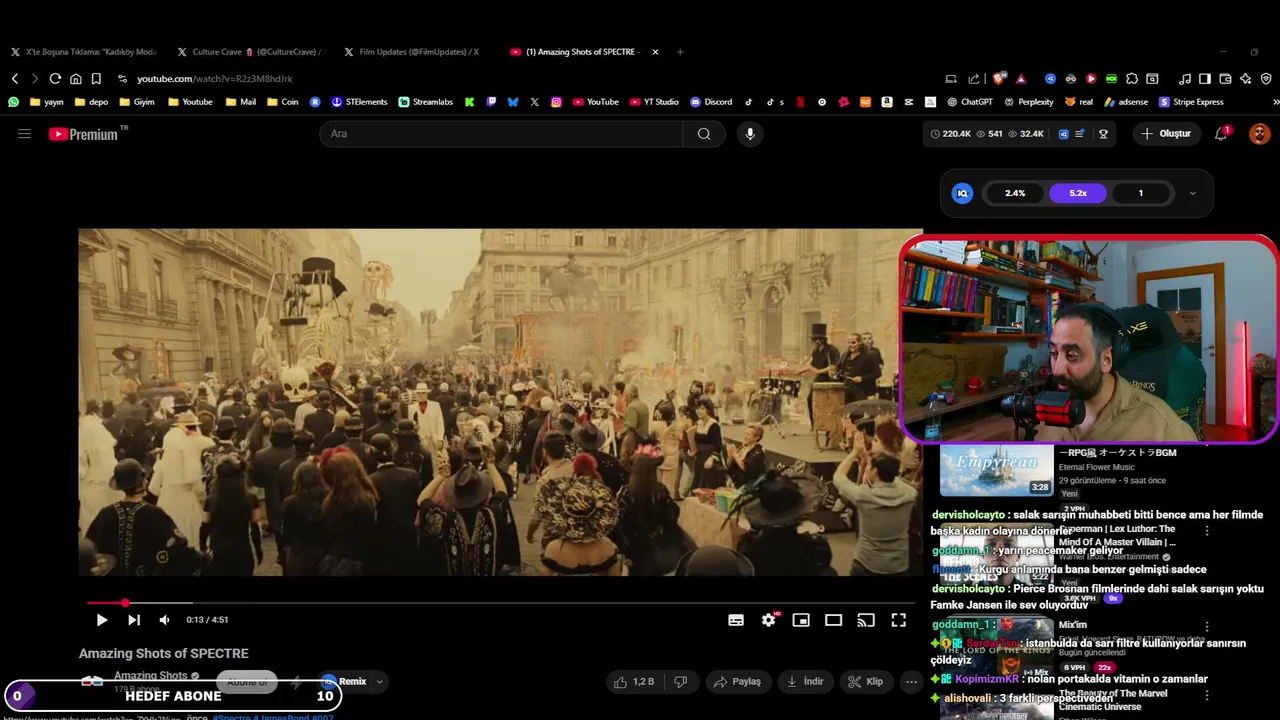Screen dimensions: 1280x720
Task: Play the SPECTRE video
Action: click(101, 620)
